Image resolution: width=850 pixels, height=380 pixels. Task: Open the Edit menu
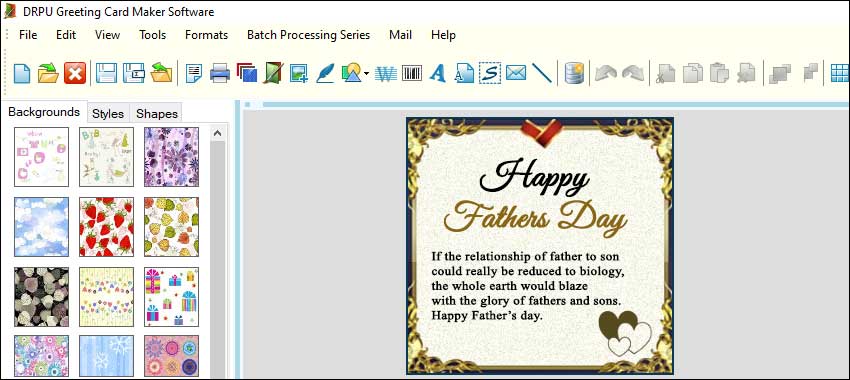pos(66,35)
